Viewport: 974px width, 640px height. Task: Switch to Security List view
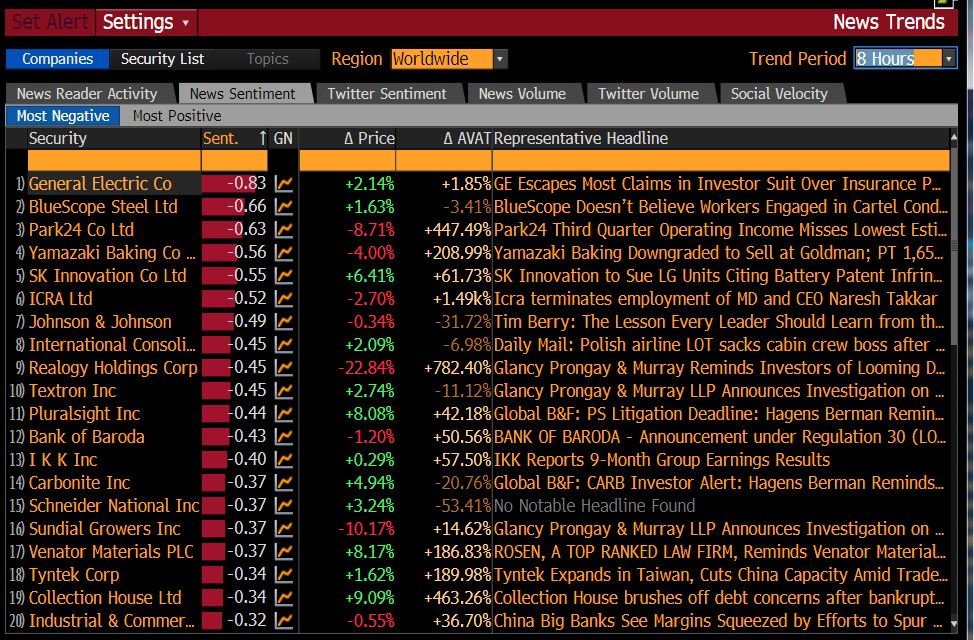(x=162, y=59)
